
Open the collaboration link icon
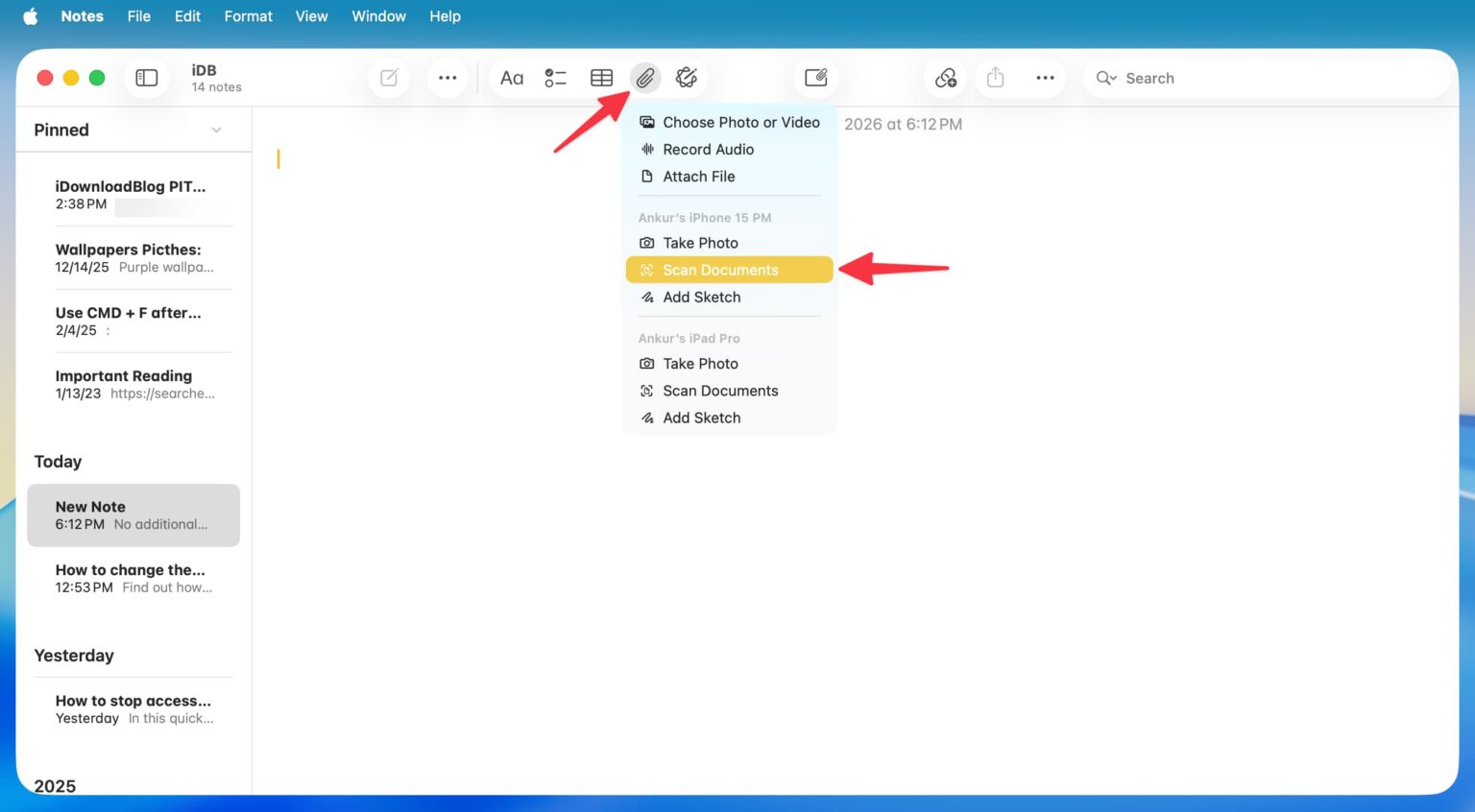946,78
